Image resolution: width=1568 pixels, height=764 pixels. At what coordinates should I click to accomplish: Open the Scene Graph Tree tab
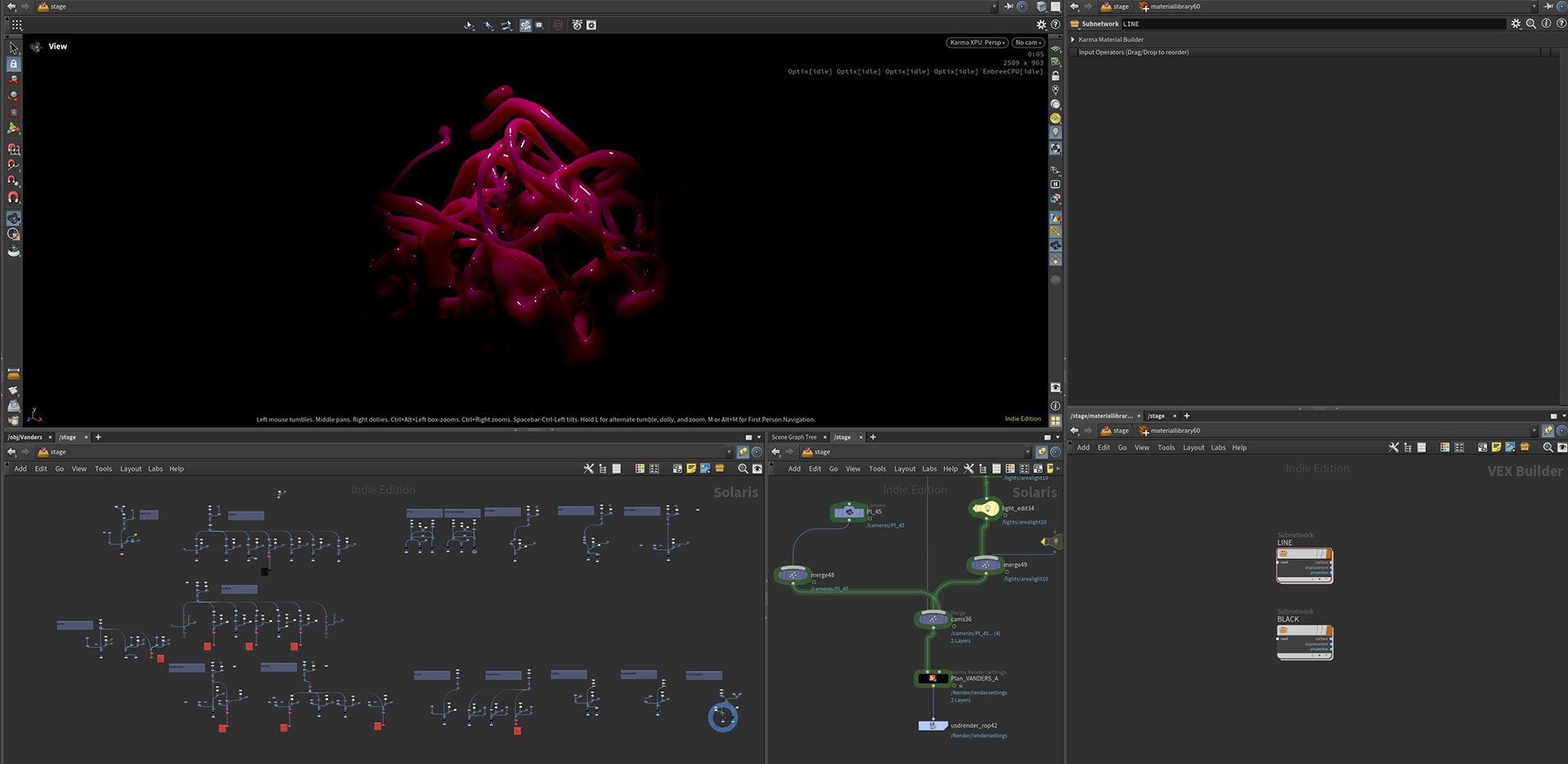pyautogui.click(x=794, y=437)
